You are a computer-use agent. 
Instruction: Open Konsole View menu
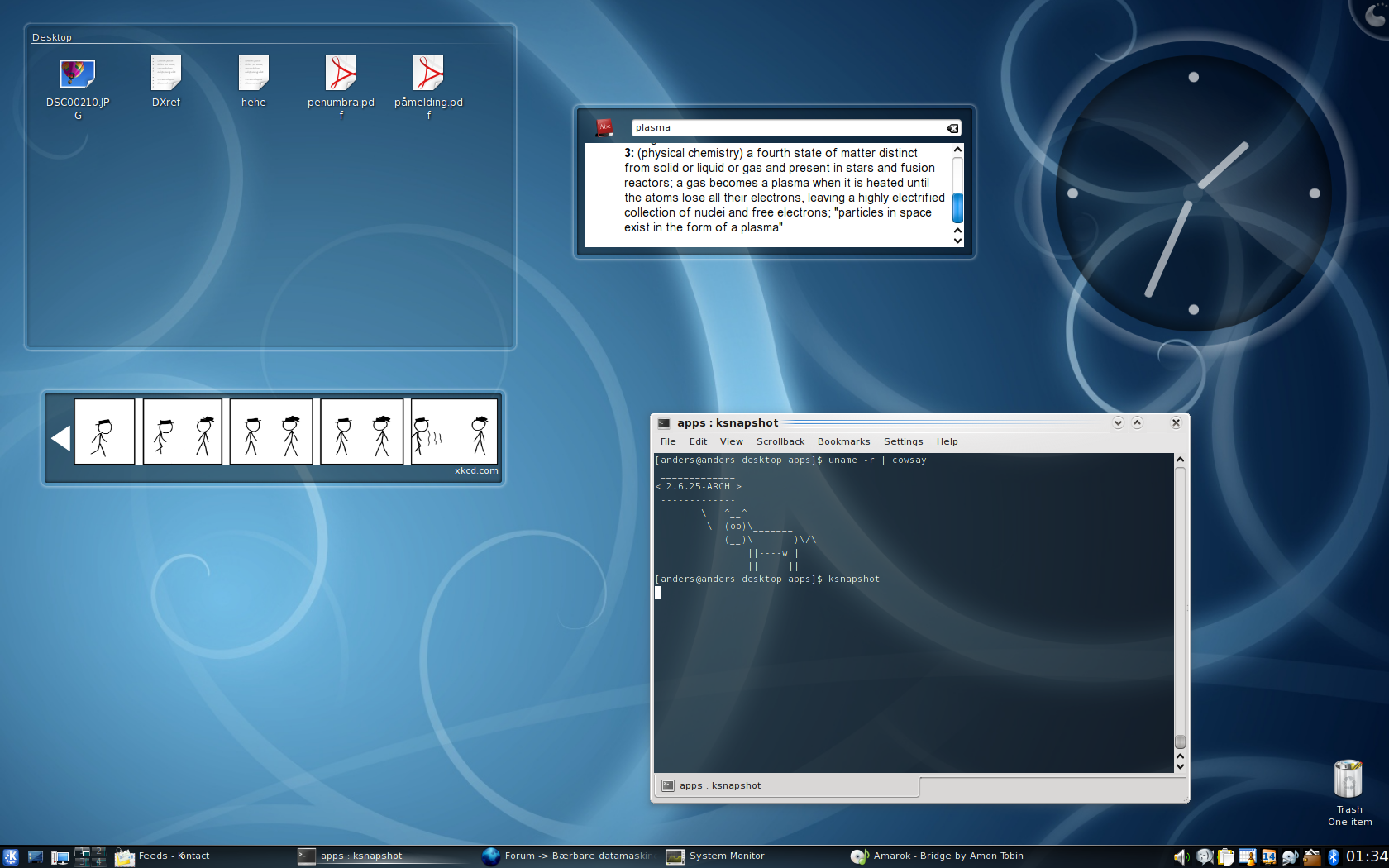click(732, 441)
